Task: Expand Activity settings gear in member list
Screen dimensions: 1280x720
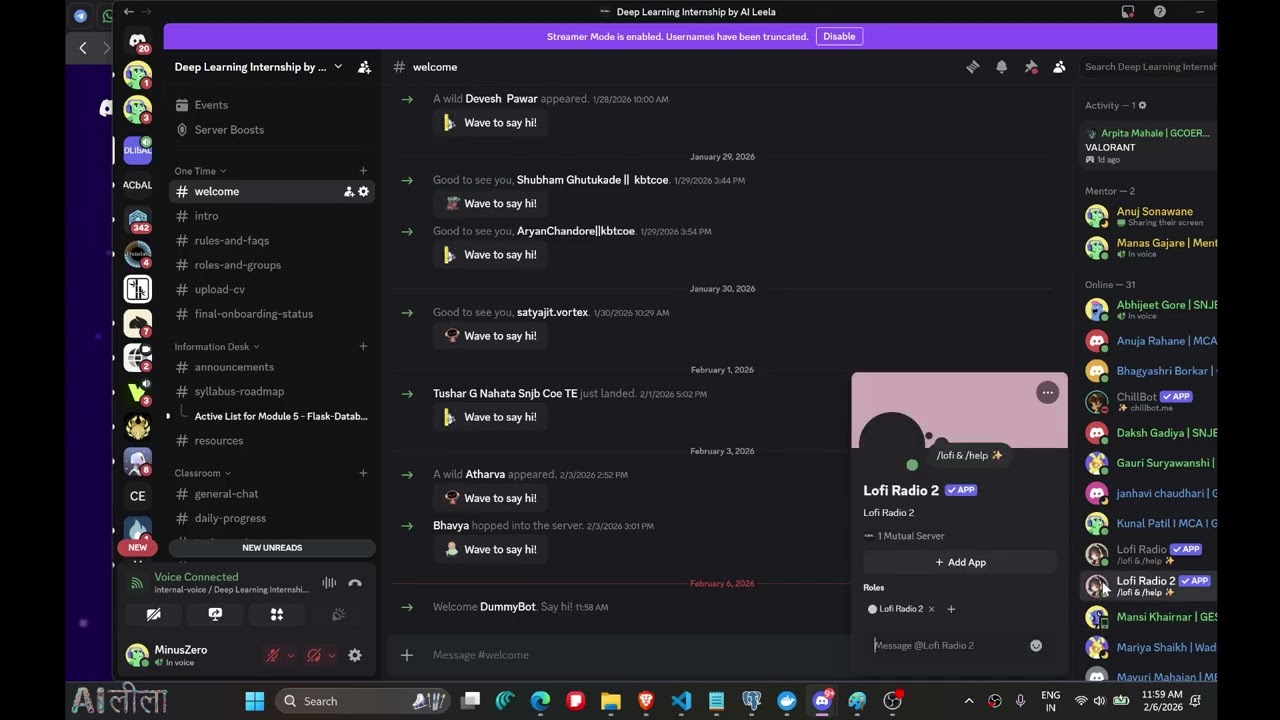Action: tap(1142, 105)
